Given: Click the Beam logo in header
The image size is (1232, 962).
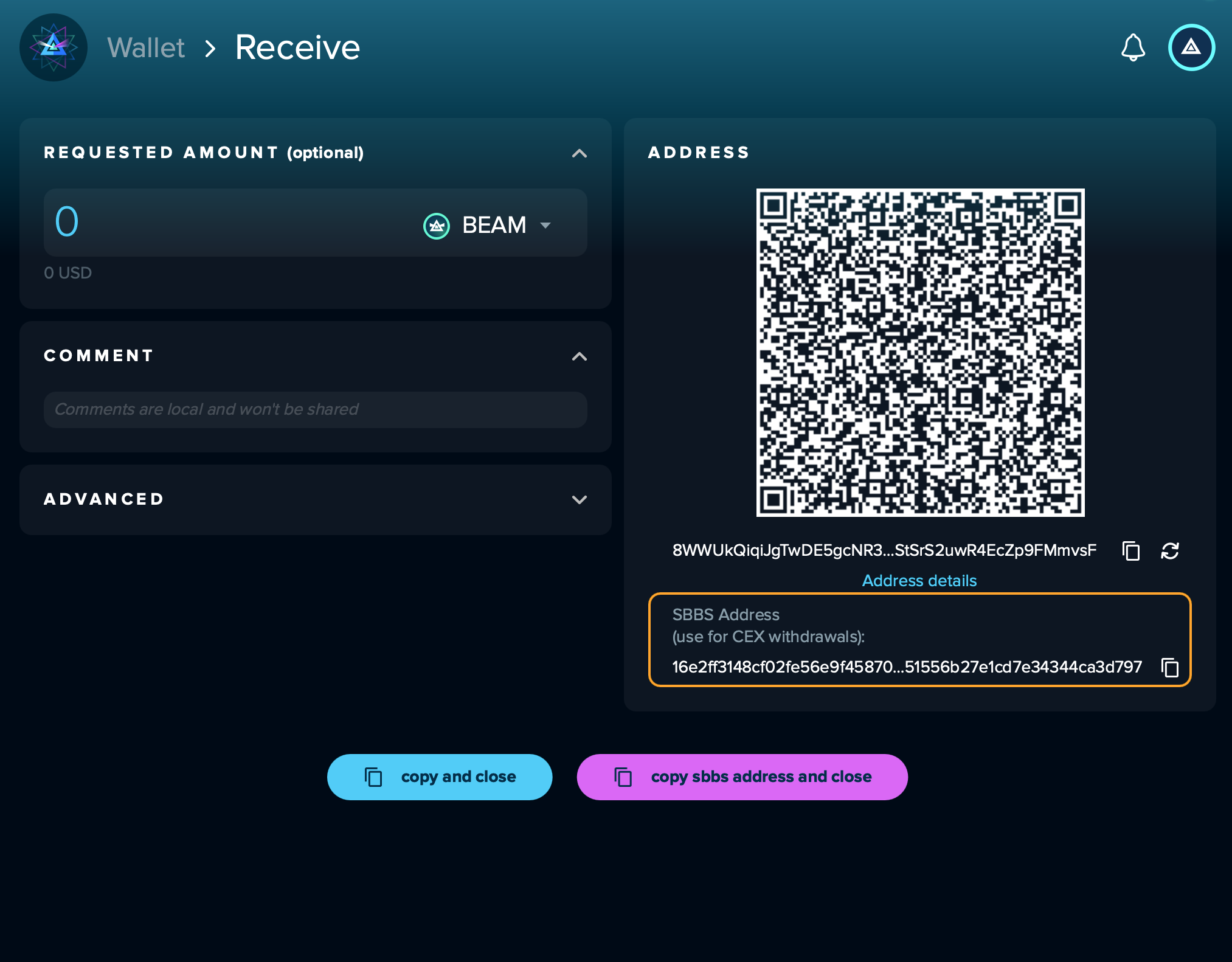Looking at the screenshot, I should coord(54,47).
